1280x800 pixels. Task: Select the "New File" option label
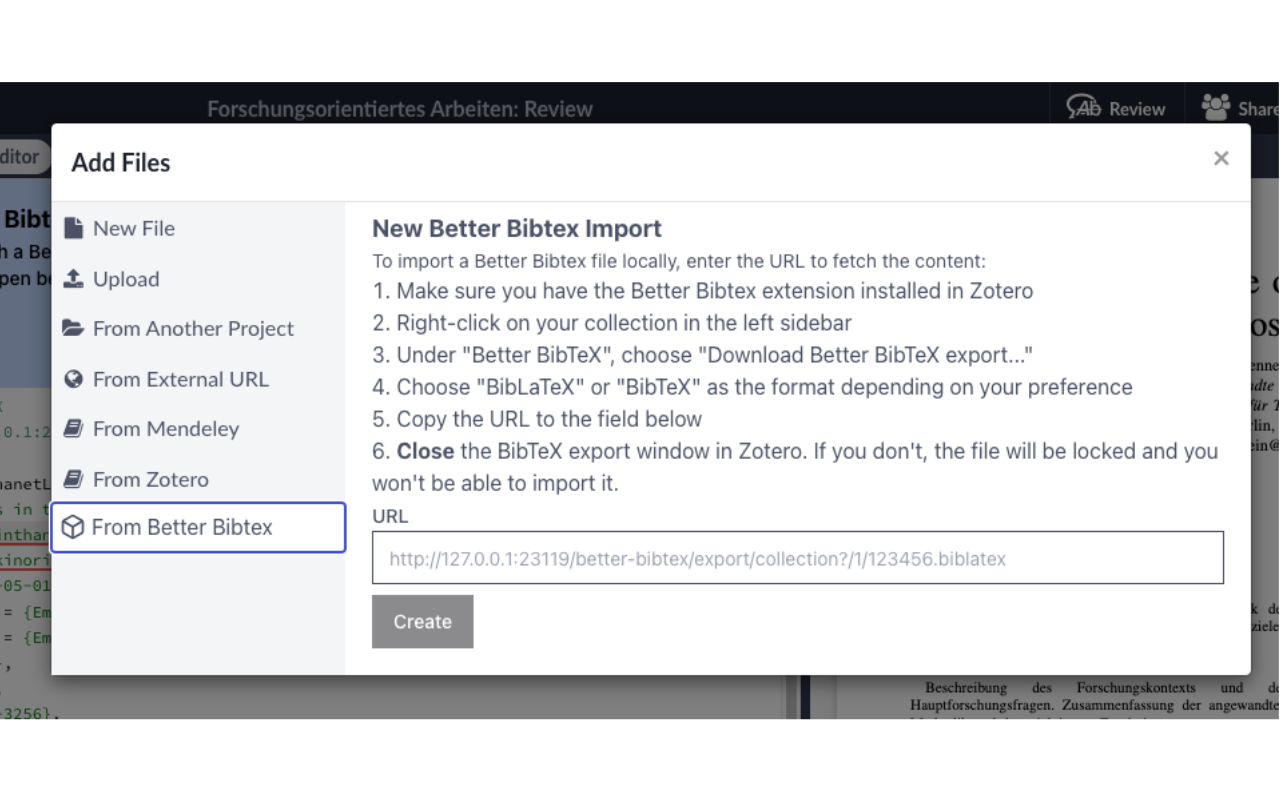[134, 228]
